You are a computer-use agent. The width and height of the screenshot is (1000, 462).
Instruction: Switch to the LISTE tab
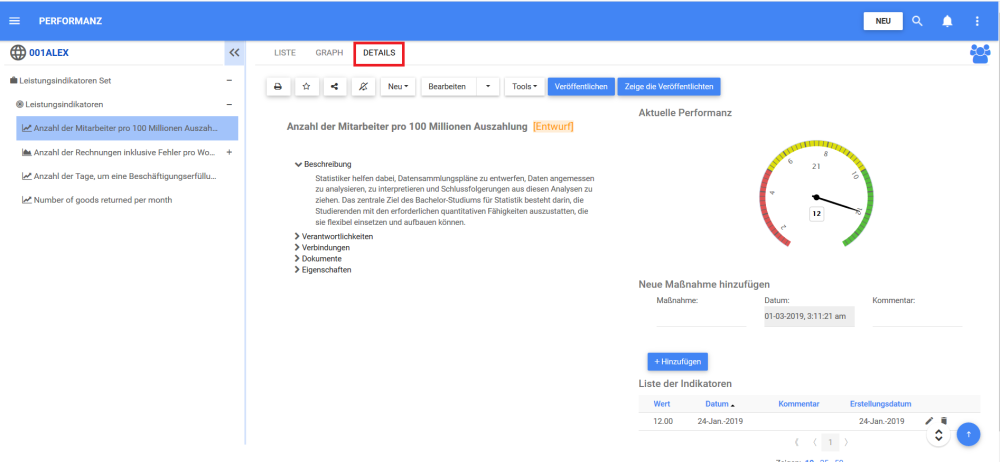click(285, 53)
